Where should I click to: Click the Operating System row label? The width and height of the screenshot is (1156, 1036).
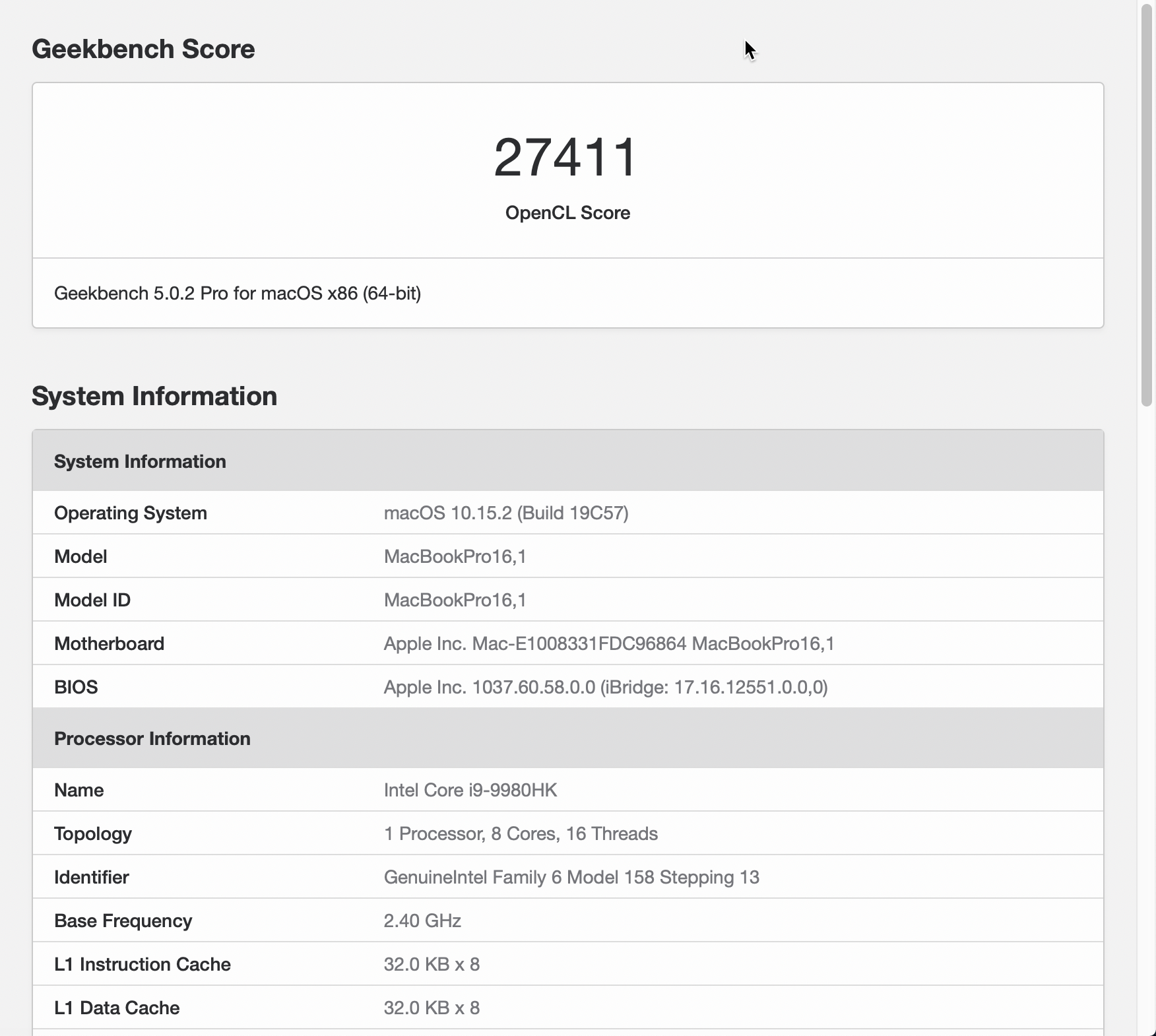(131, 513)
